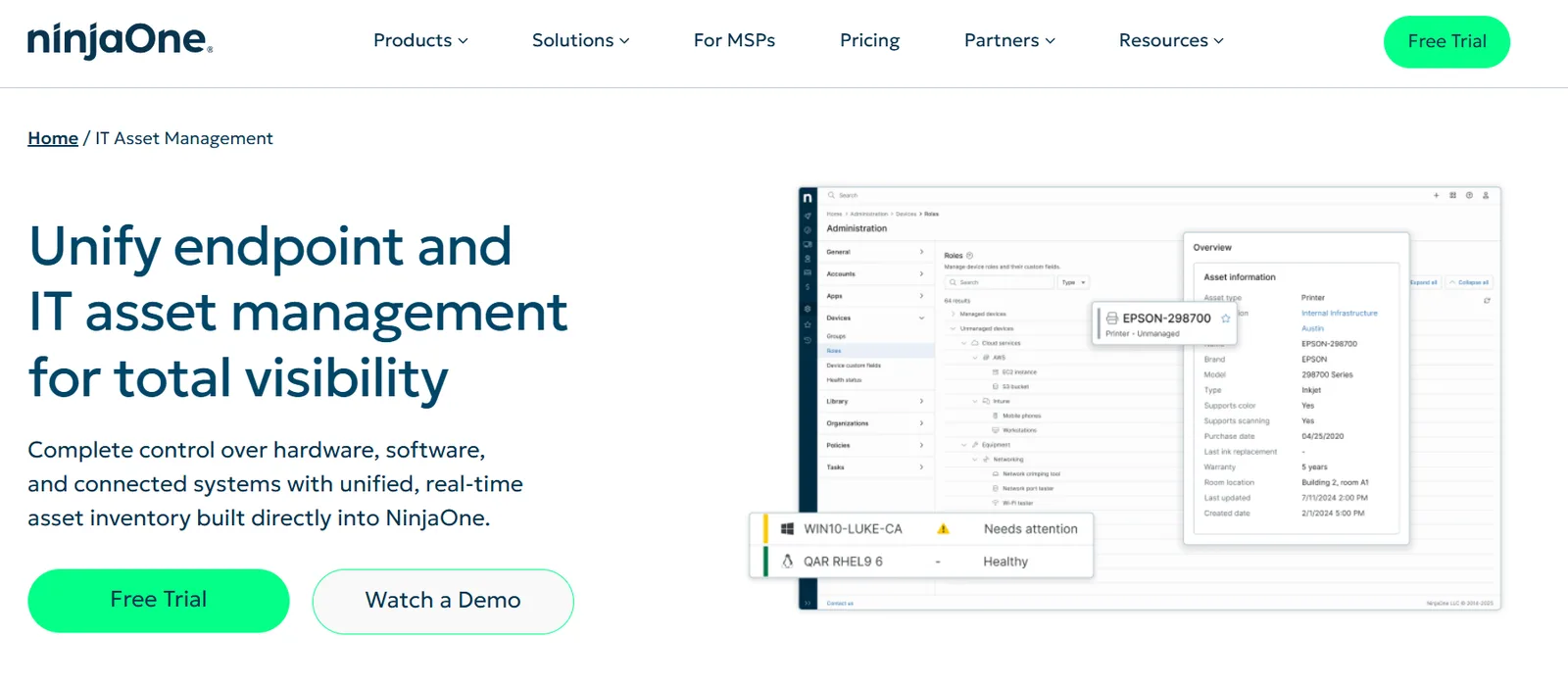Open the Partners dropdown menu
This screenshot has height=687, width=1568.
click(x=1009, y=40)
